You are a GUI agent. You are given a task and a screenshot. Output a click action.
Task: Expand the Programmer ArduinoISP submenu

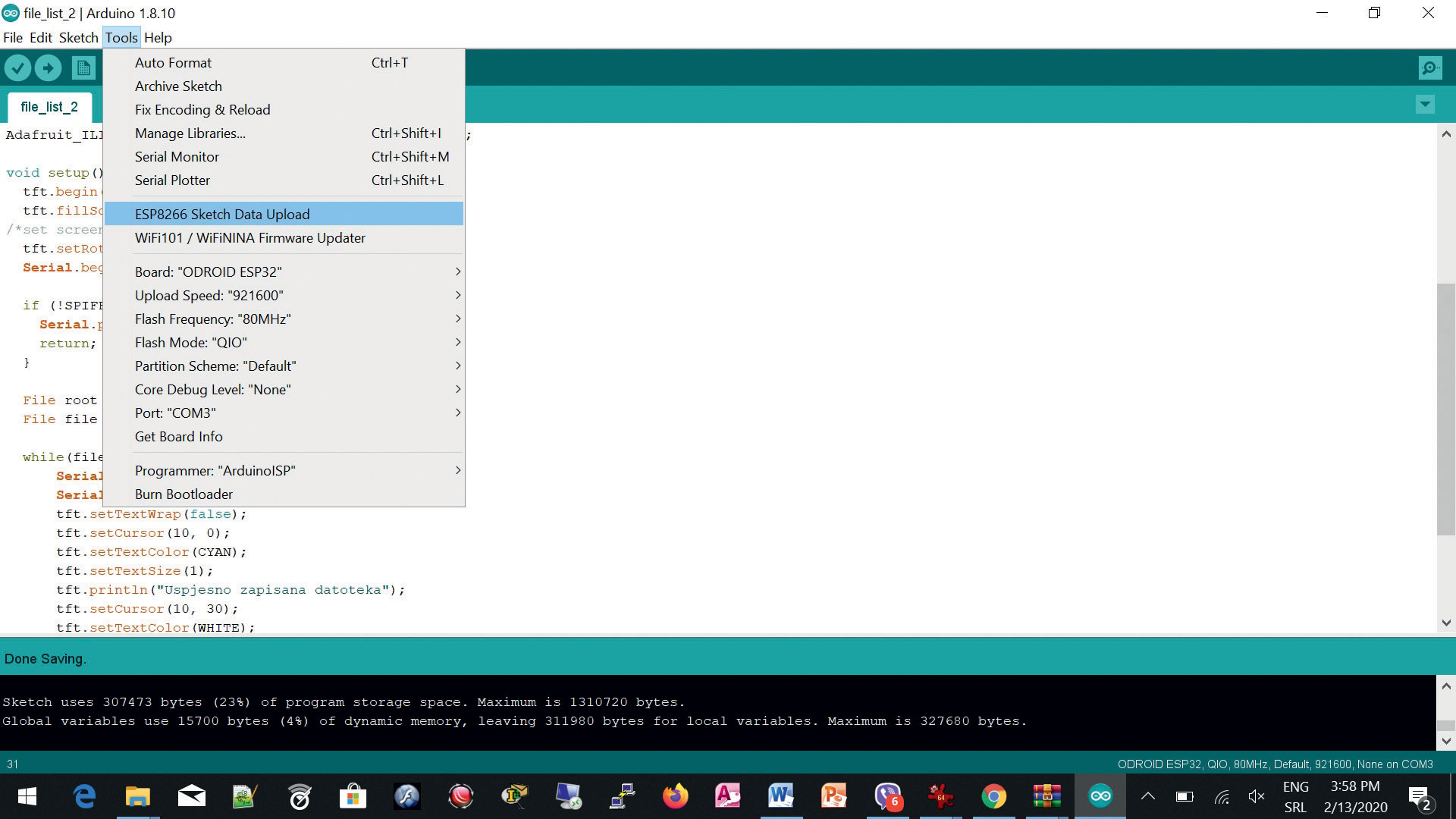[x=284, y=470]
